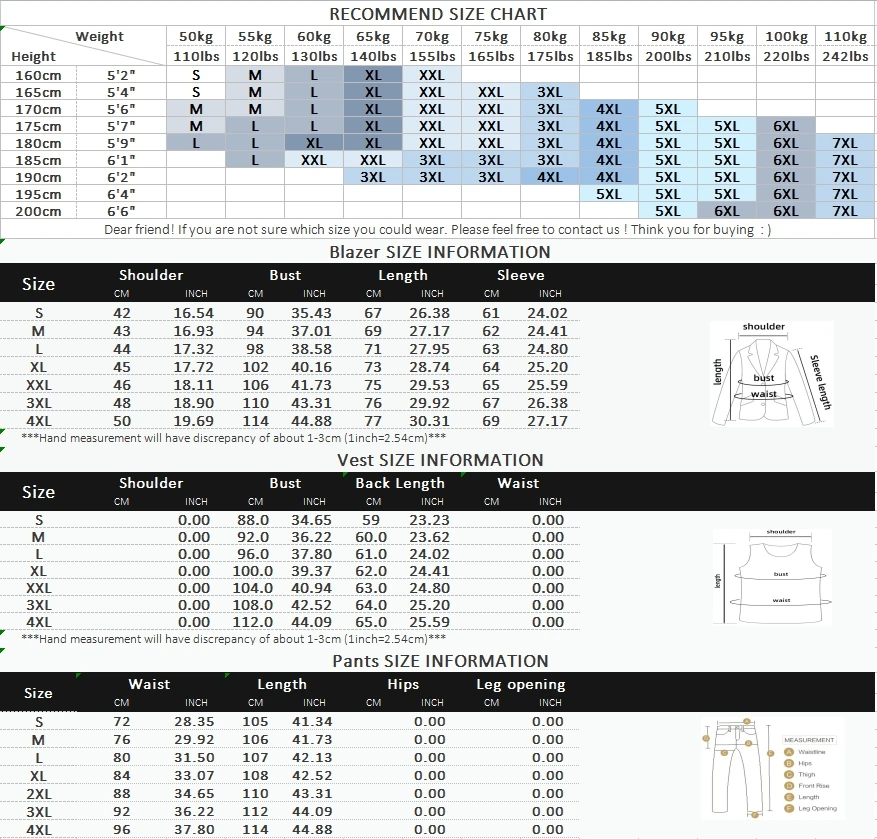Select vest S bust value 88.0

253,520
